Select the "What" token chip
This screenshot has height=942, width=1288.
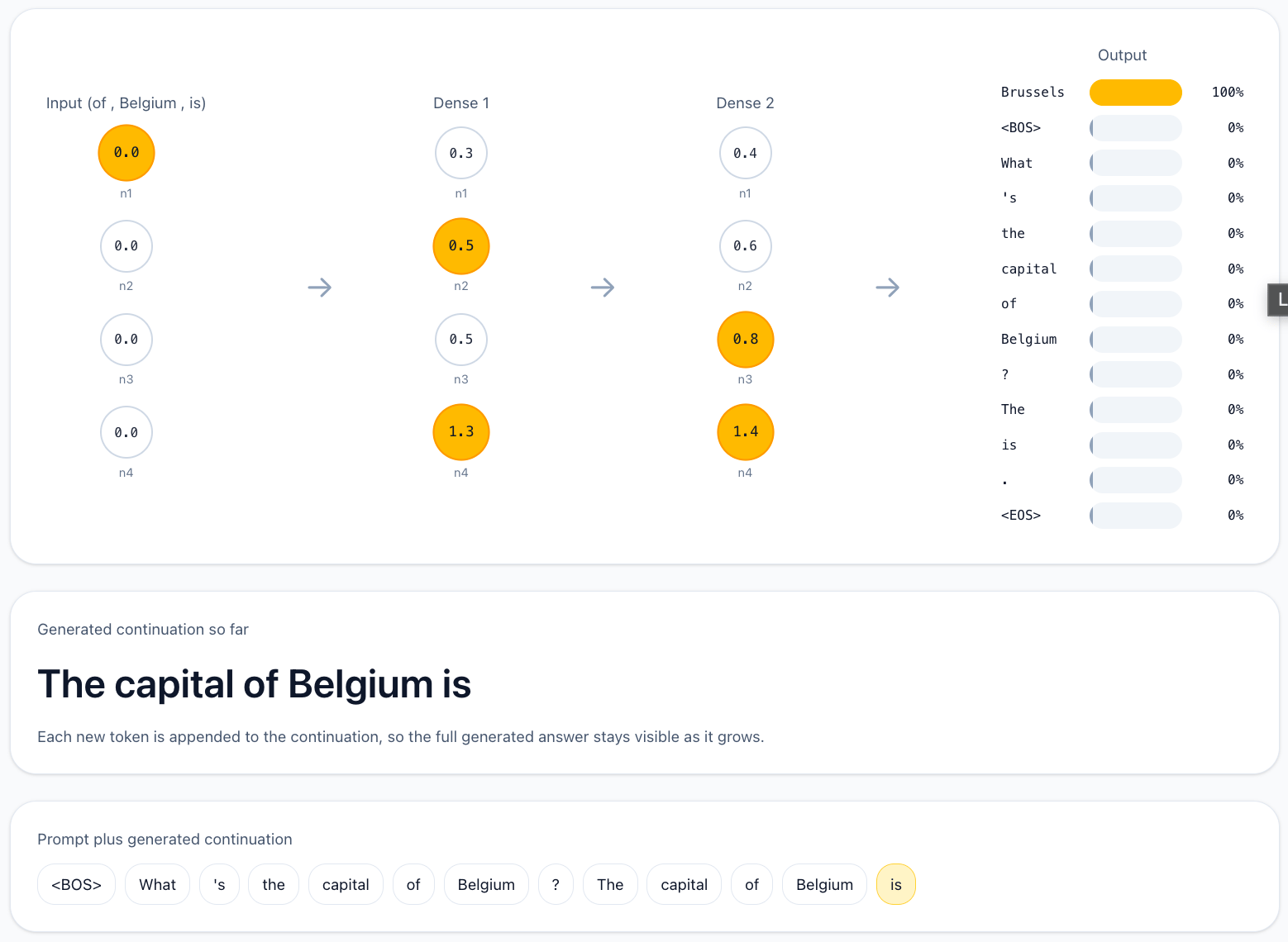(x=157, y=885)
